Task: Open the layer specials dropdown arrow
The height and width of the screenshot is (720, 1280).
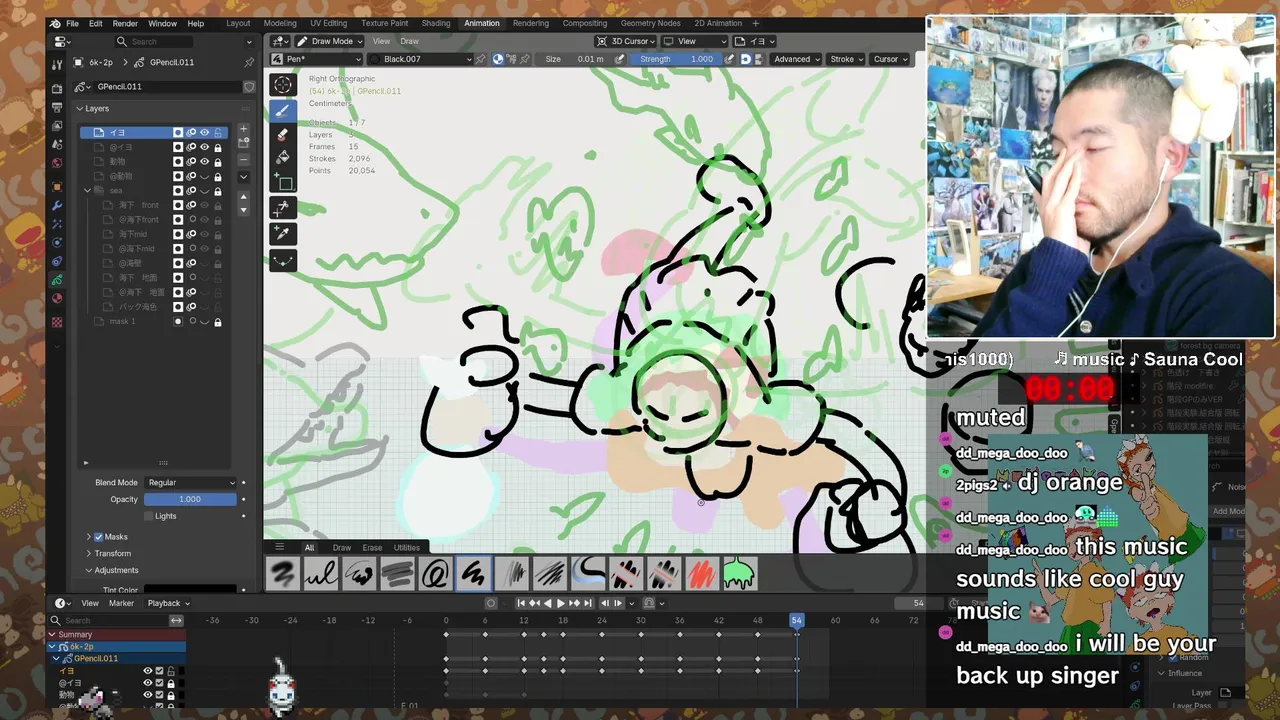Action: coord(243,177)
